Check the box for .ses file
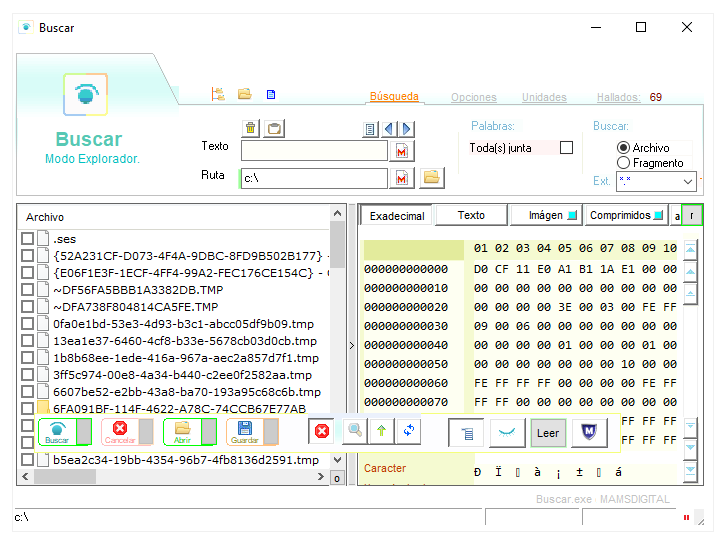 28,239
